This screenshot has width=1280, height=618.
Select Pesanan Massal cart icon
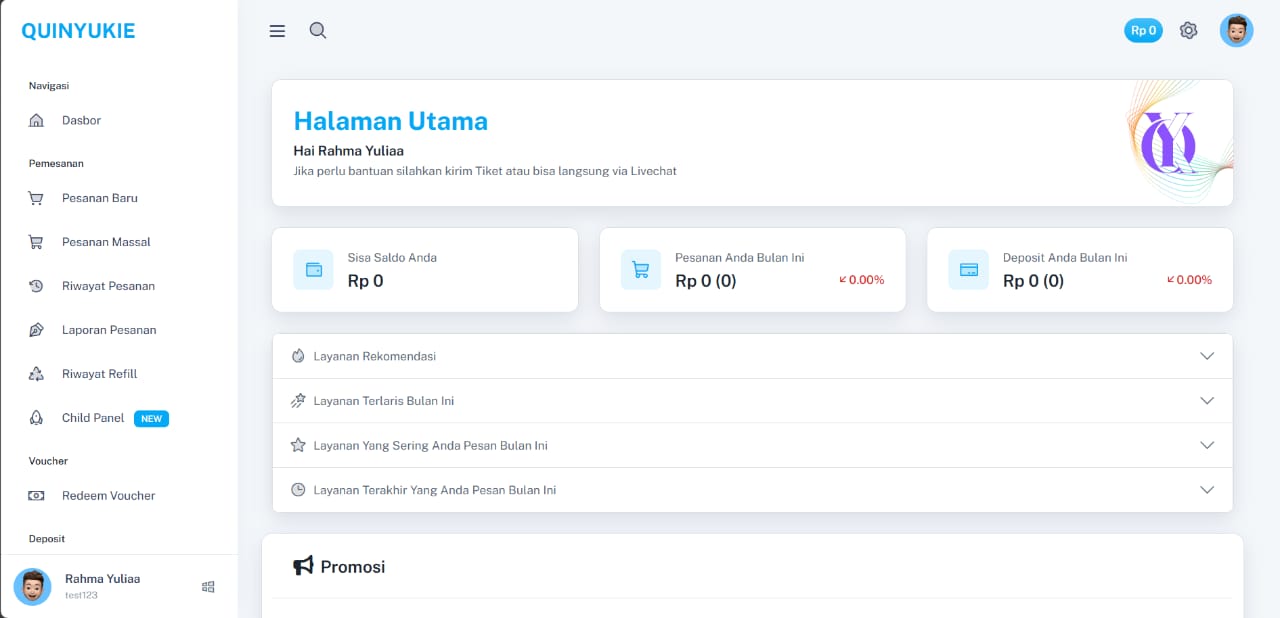(37, 242)
